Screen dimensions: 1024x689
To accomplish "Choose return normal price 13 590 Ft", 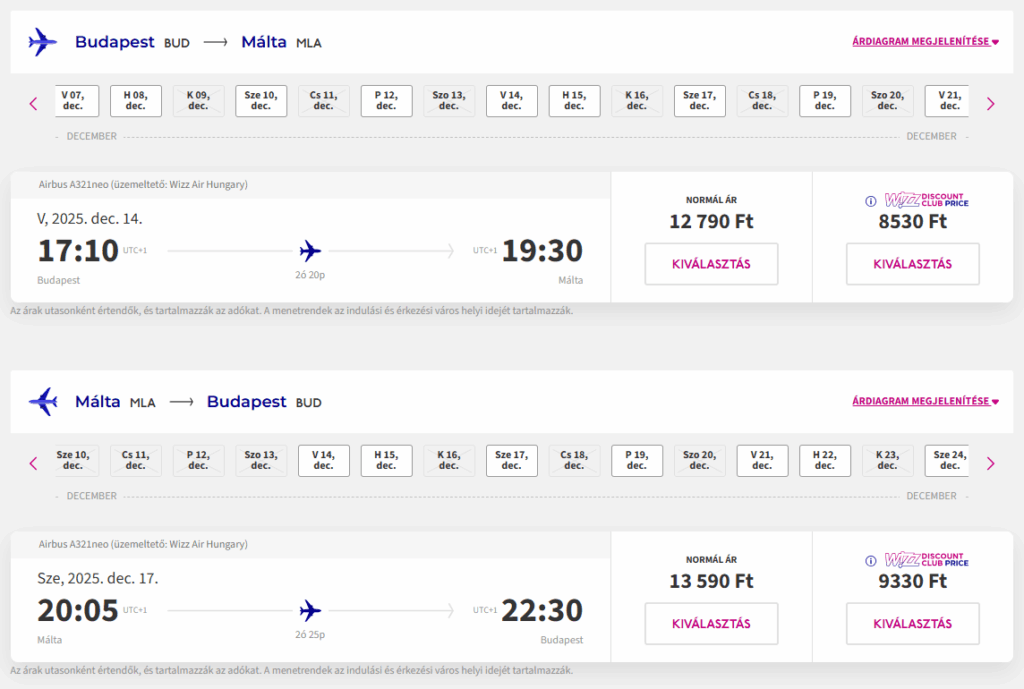I will coord(711,624).
